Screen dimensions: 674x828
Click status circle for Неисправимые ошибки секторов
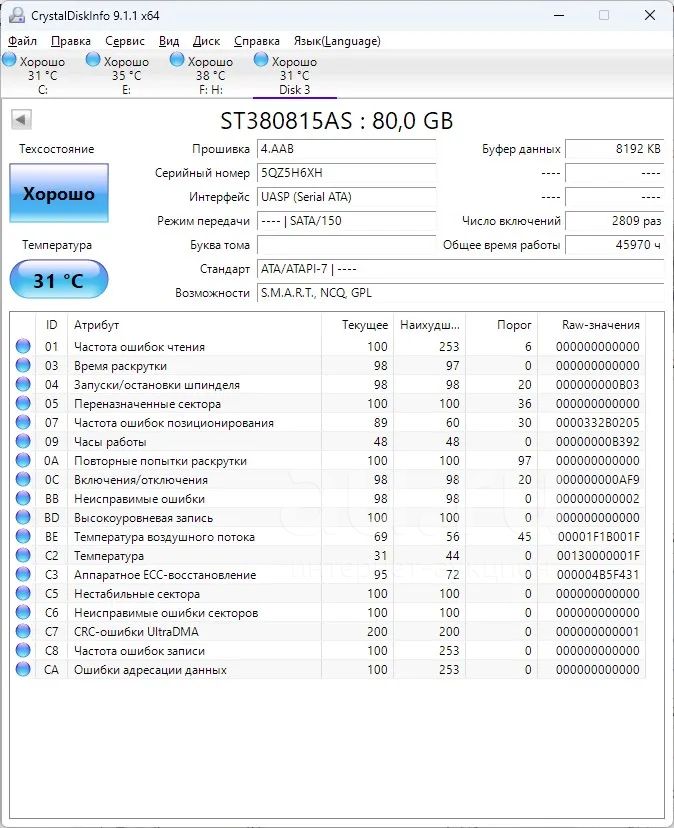point(23,613)
